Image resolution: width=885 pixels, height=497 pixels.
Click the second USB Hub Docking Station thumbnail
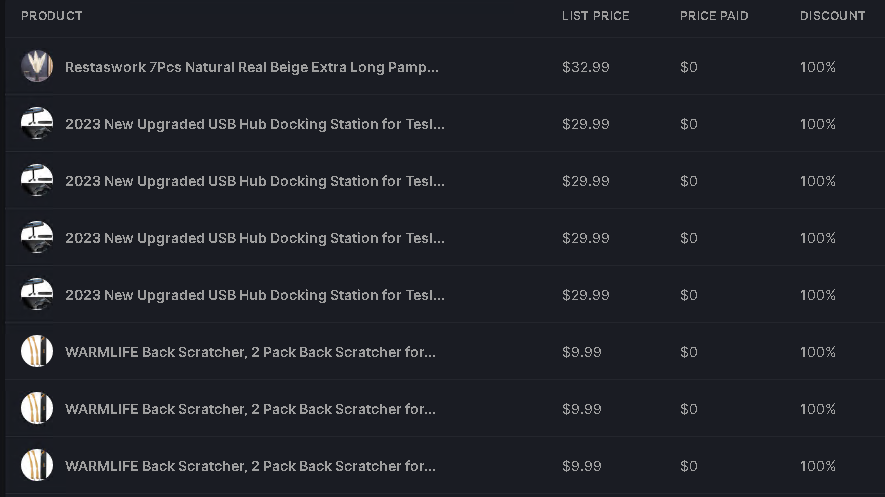[x=37, y=180]
